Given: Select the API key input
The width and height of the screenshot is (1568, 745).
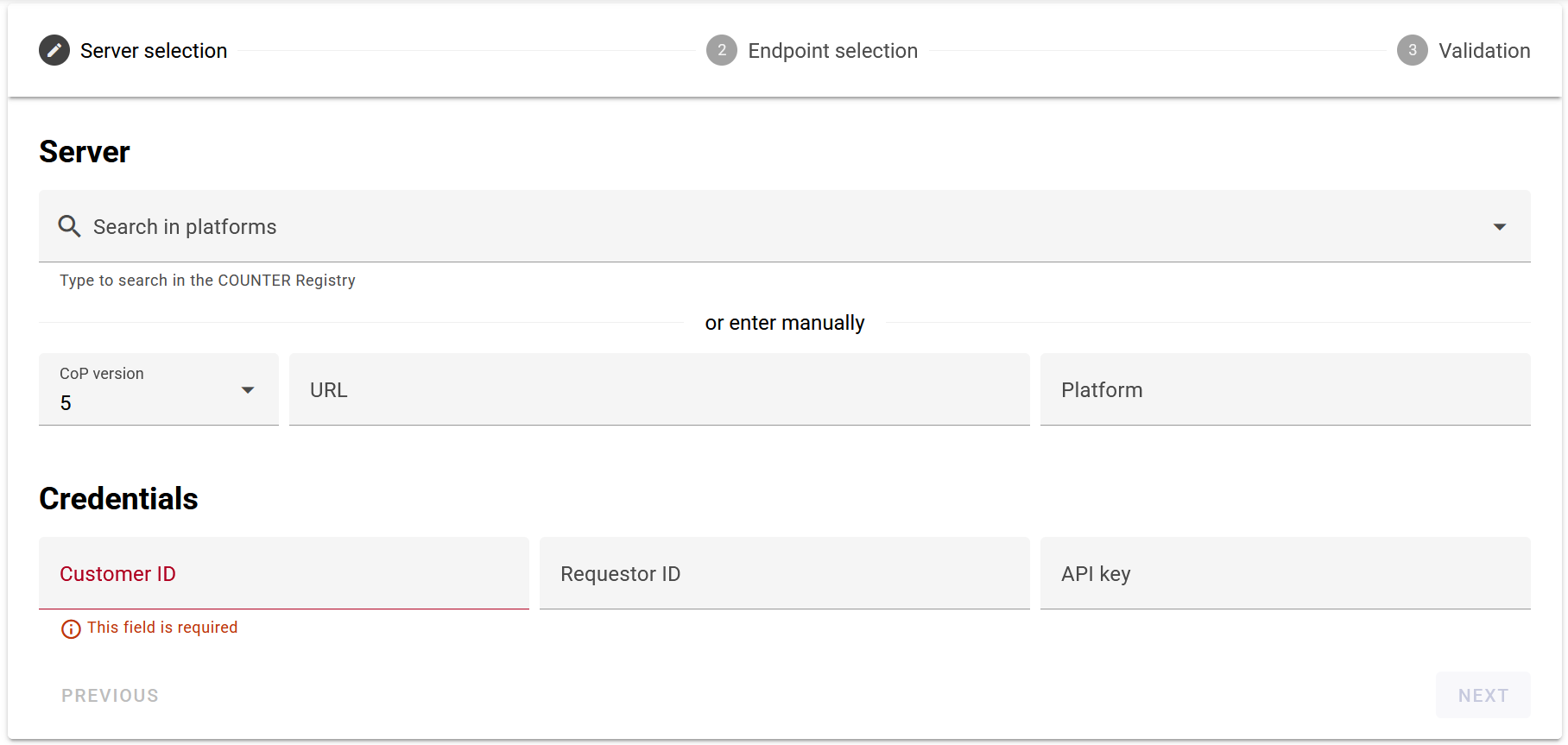Looking at the screenshot, I should pyautogui.click(x=1285, y=574).
